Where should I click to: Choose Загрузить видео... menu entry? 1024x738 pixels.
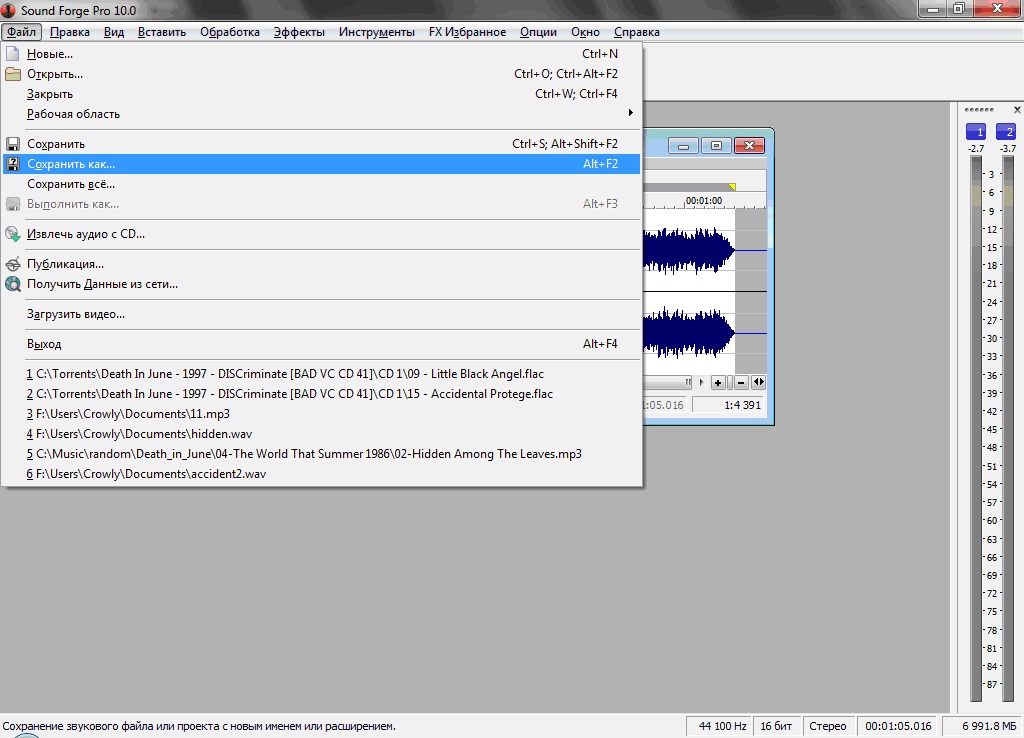pos(321,314)
